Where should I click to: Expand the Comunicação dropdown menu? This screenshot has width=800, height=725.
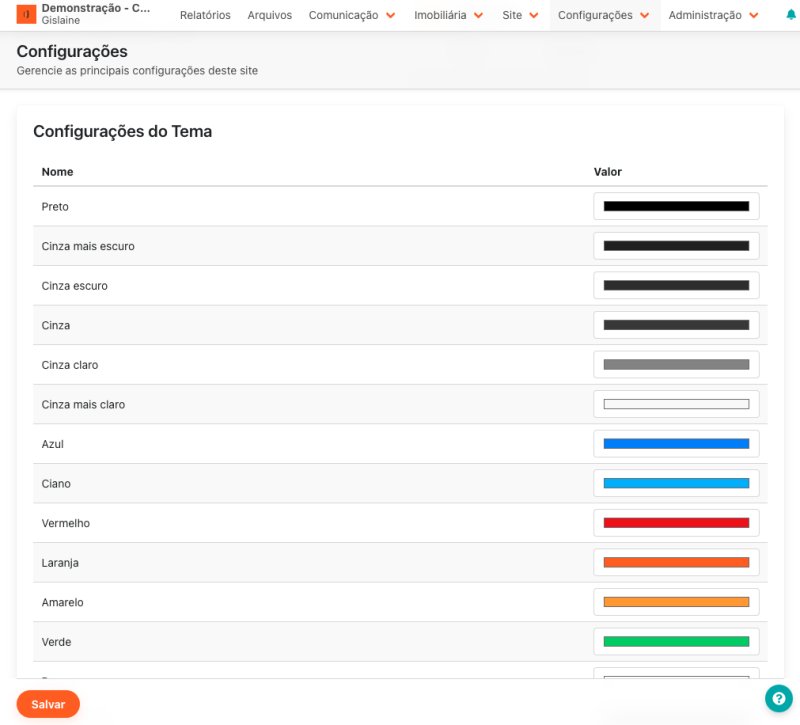(352, 15)
